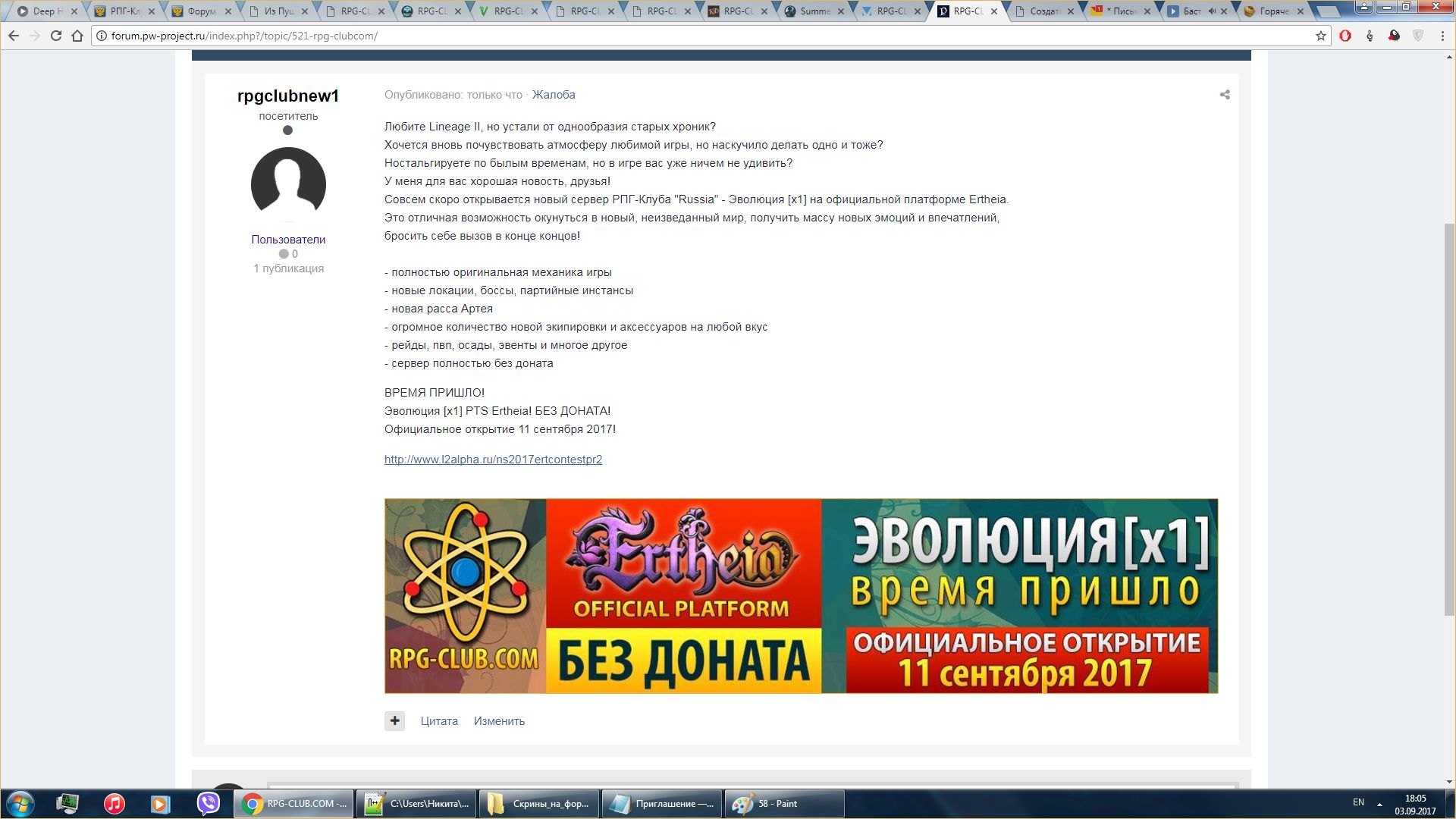Image resolution: width=1456 pixels, height=819 pixels.
Task: Open the red Opera extension icon
Action: 1345,36
